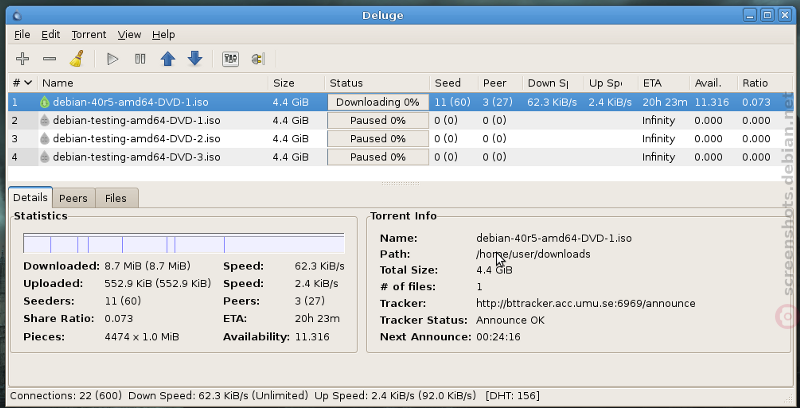This screenshot has height=408, width=800.
Task: Click Paused 0% bar of debian-testing-amd64-DVD-2.iso
Action: coord(378,139)
